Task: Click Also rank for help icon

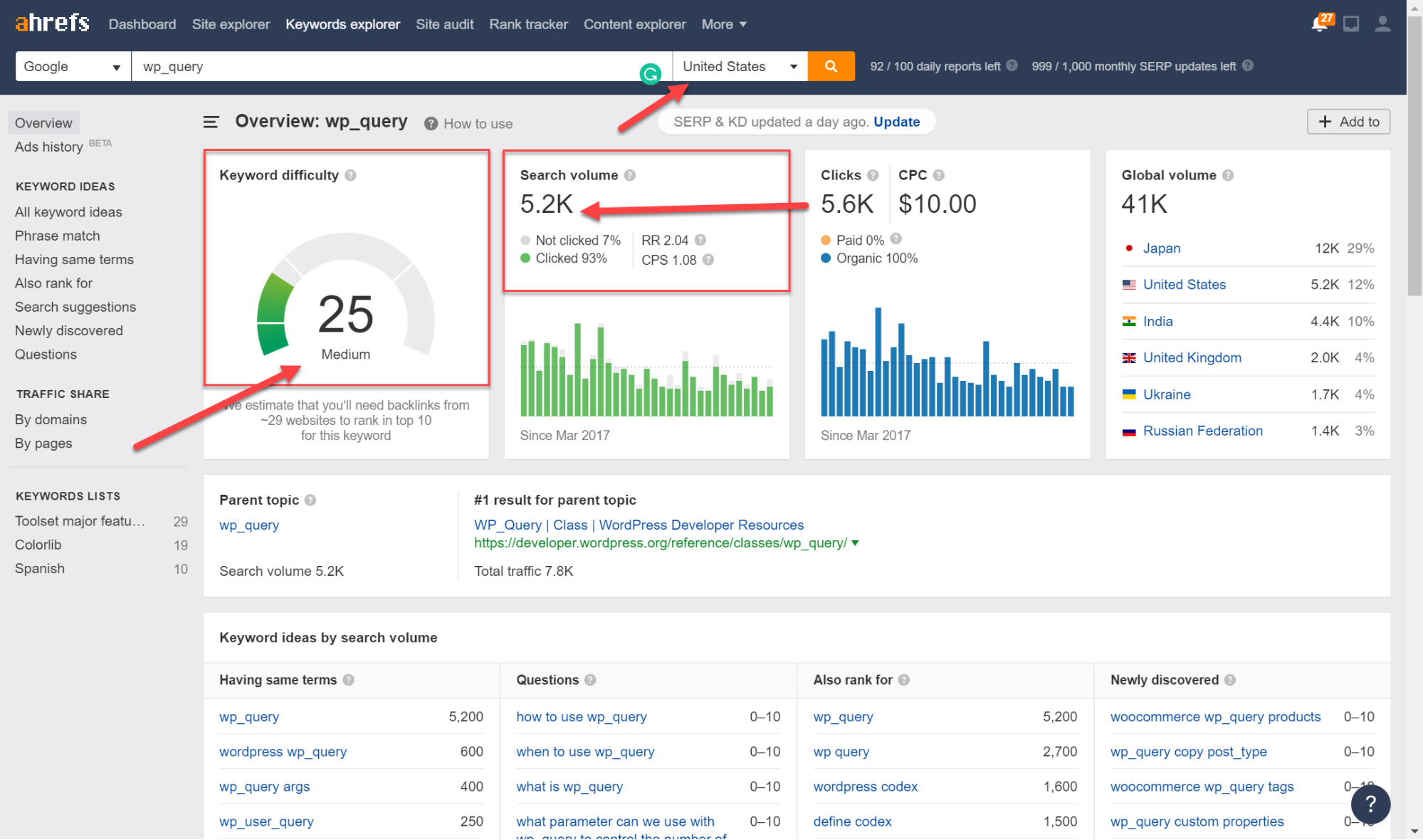Action: (x=903, y=680)
